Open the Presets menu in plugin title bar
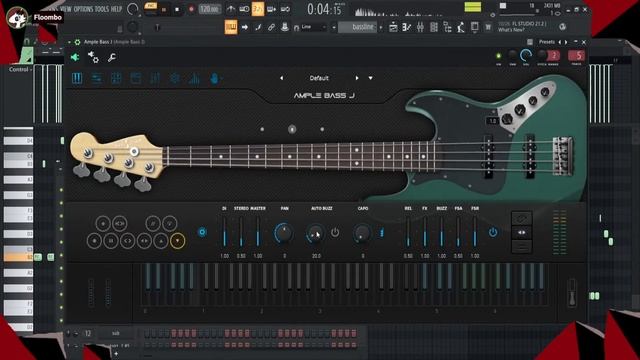The width and height of the screenshot is (640, 360). (x=547, y=42)
